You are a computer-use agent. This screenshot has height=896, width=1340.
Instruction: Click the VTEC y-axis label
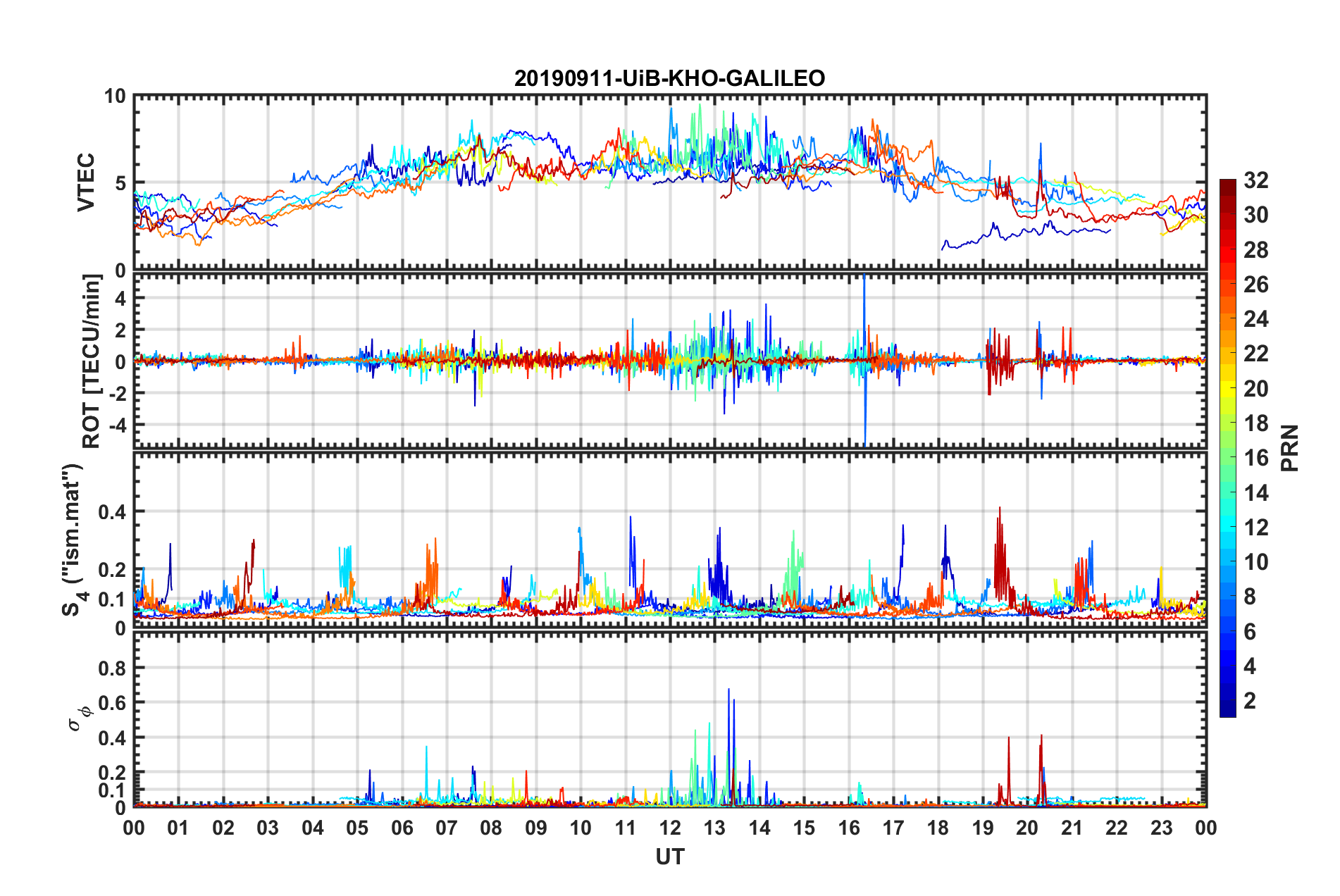click(86, 183)
